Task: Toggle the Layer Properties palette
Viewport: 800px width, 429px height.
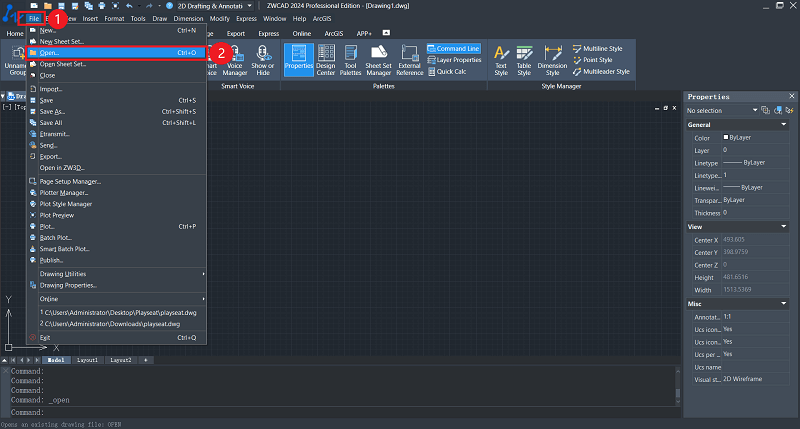Action: [x=453, y=60]
